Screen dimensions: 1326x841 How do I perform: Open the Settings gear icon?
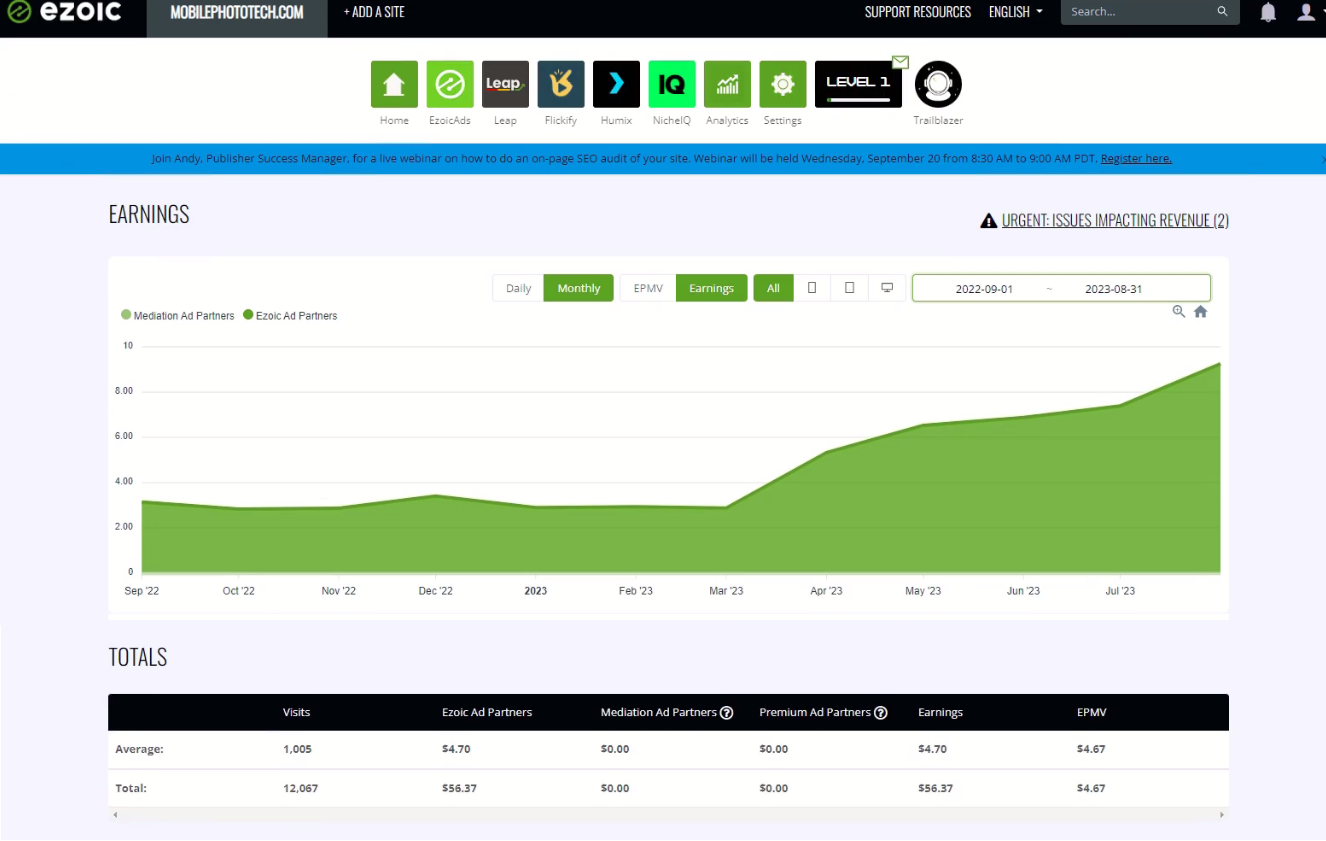pyautogui.click(x=783, y=84)
